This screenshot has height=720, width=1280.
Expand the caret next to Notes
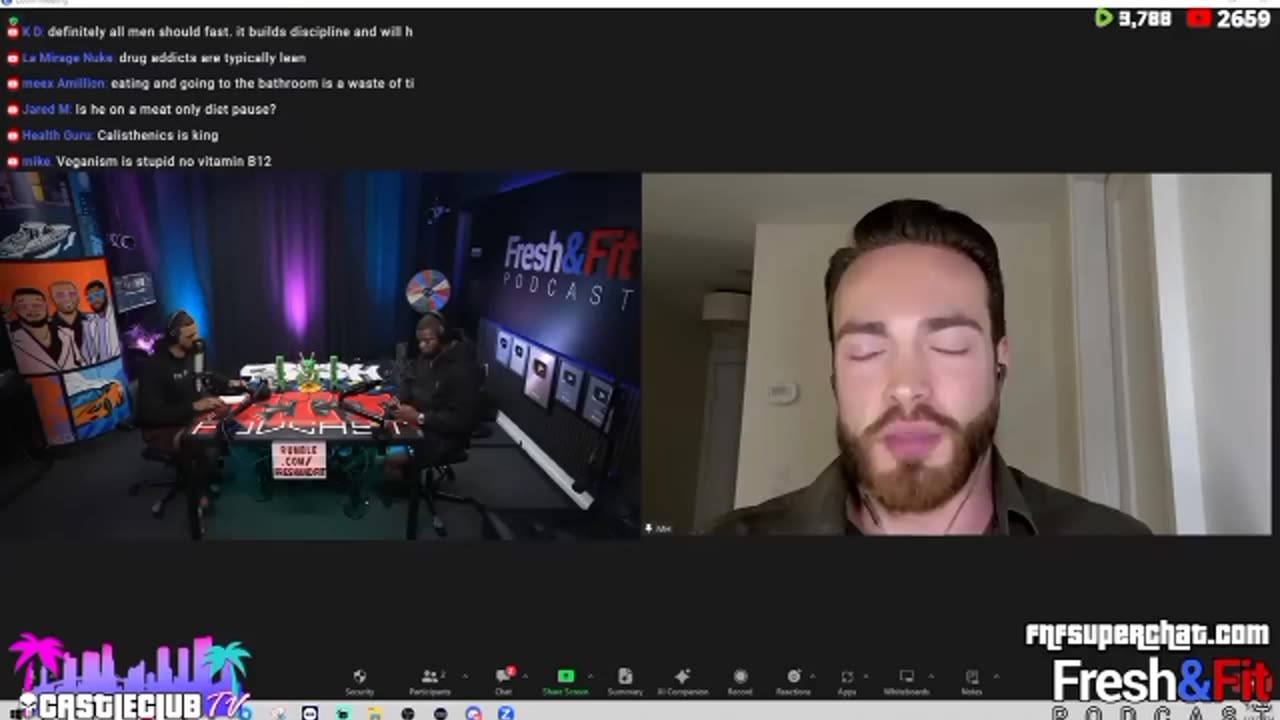point(994,677)
